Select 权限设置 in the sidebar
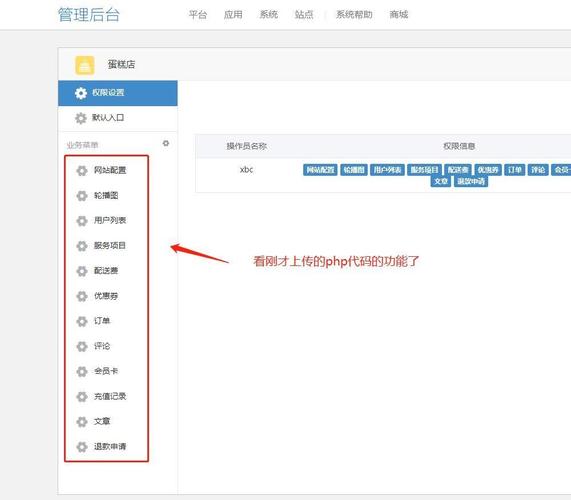 pos(118,93)
